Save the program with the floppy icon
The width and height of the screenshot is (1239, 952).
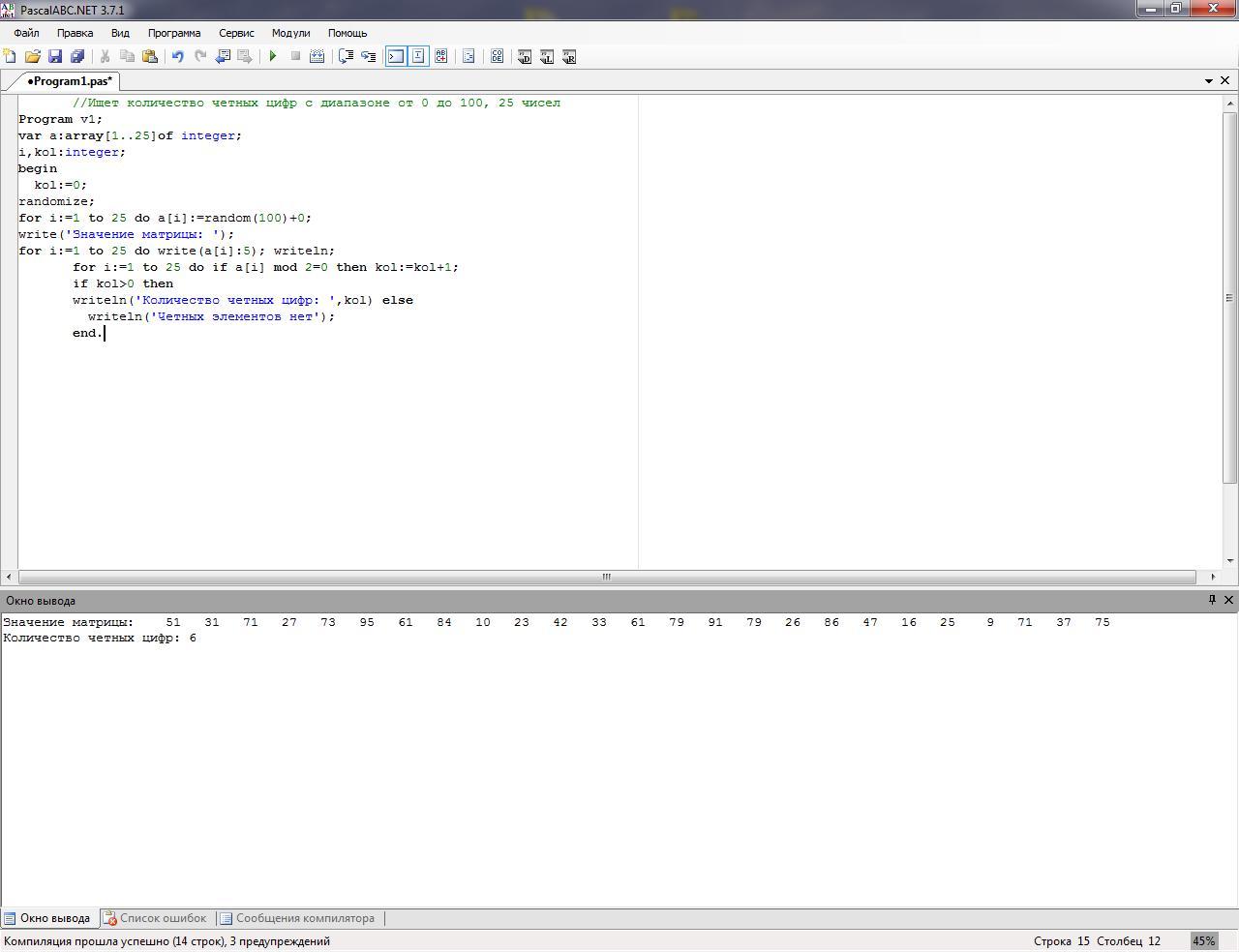tap(55, 56)
